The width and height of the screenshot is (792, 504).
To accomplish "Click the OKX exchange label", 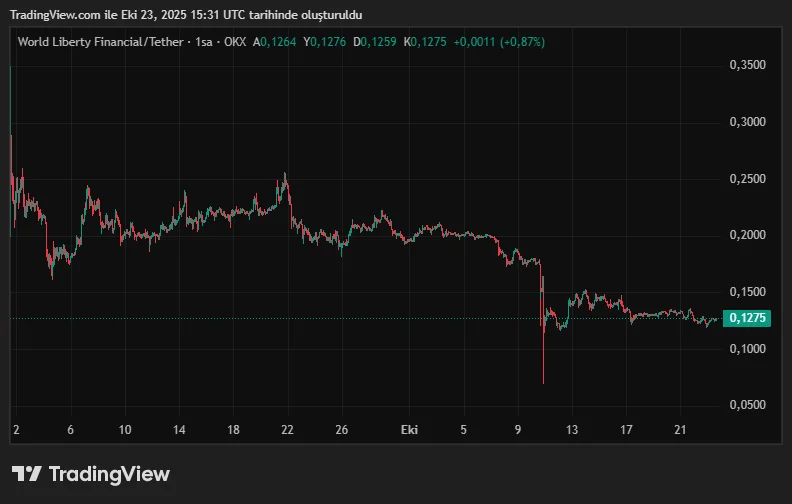I will click(236, 42).
